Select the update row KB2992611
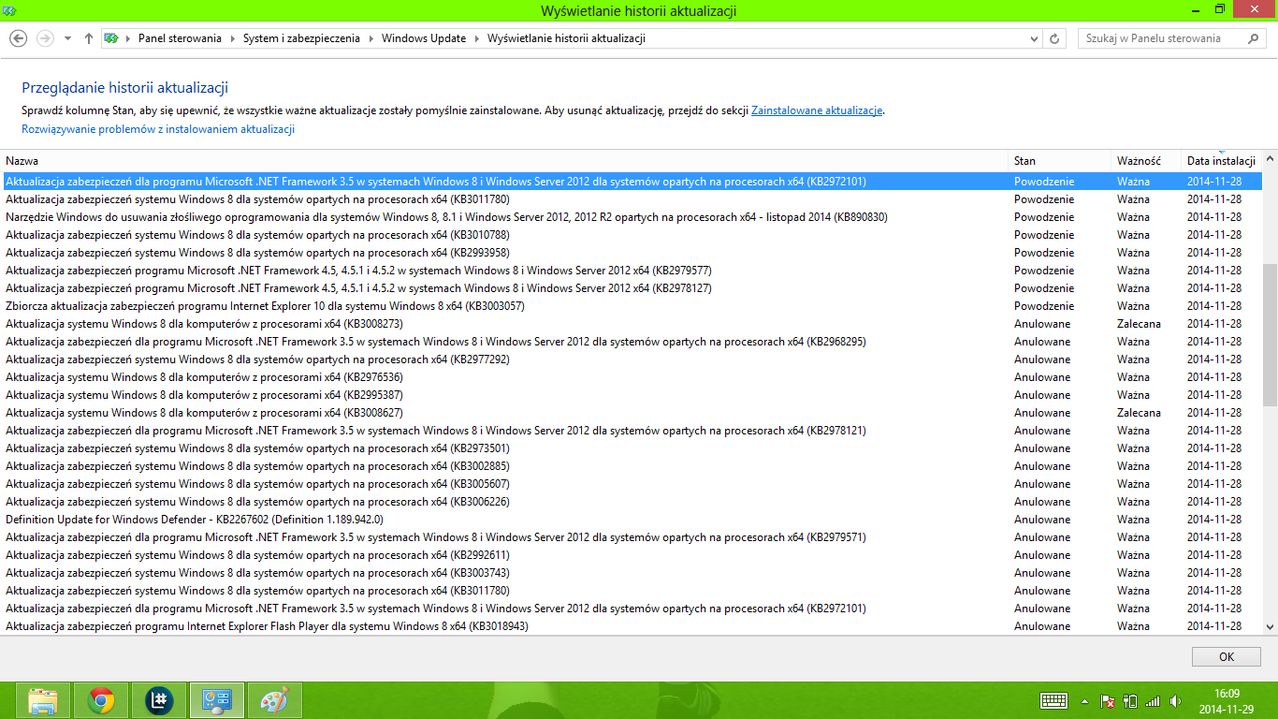Viewport: 1278px width, 719px height. tap(631, 555)
